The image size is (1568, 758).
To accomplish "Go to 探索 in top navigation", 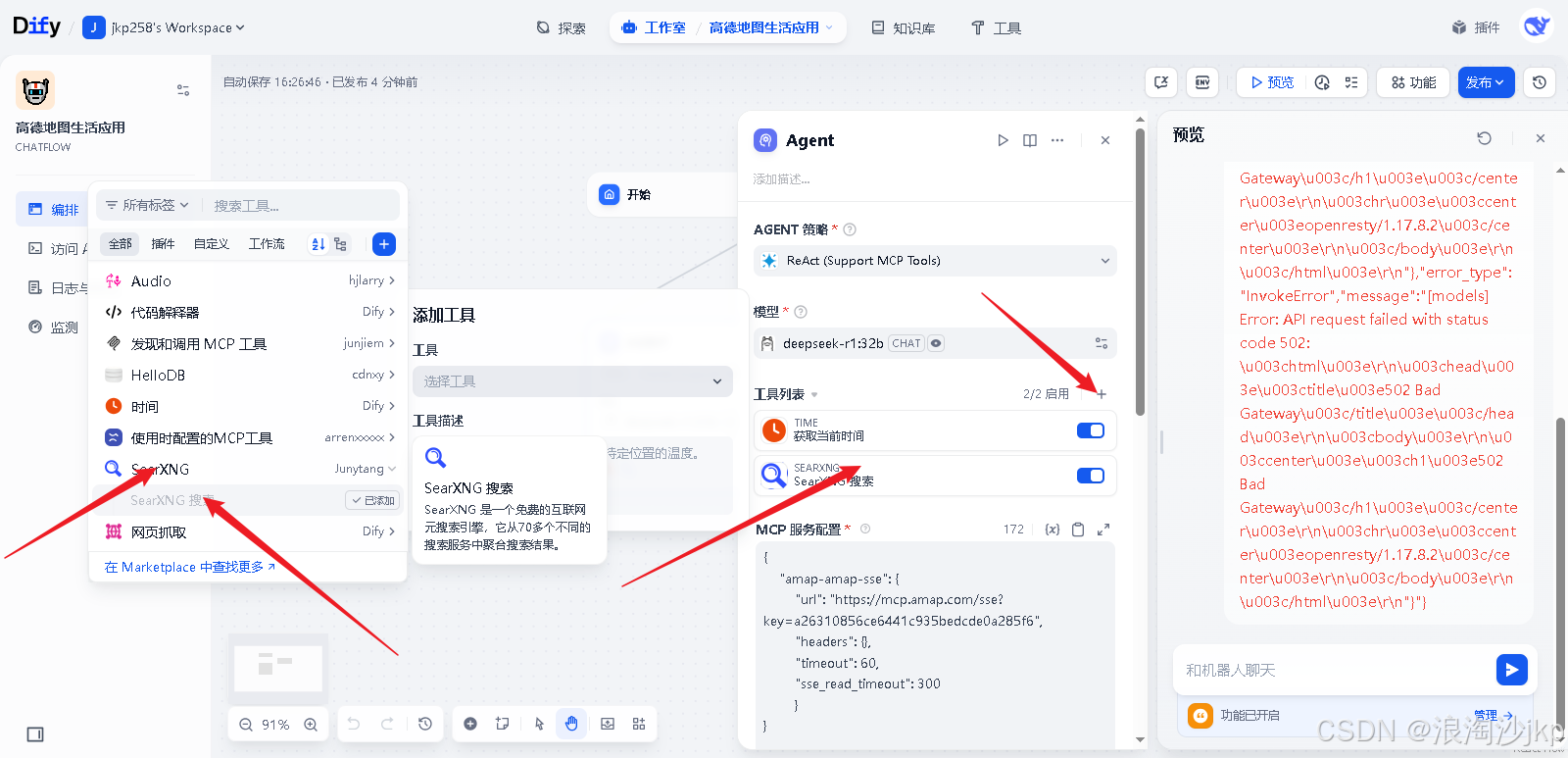I will 562,27.
